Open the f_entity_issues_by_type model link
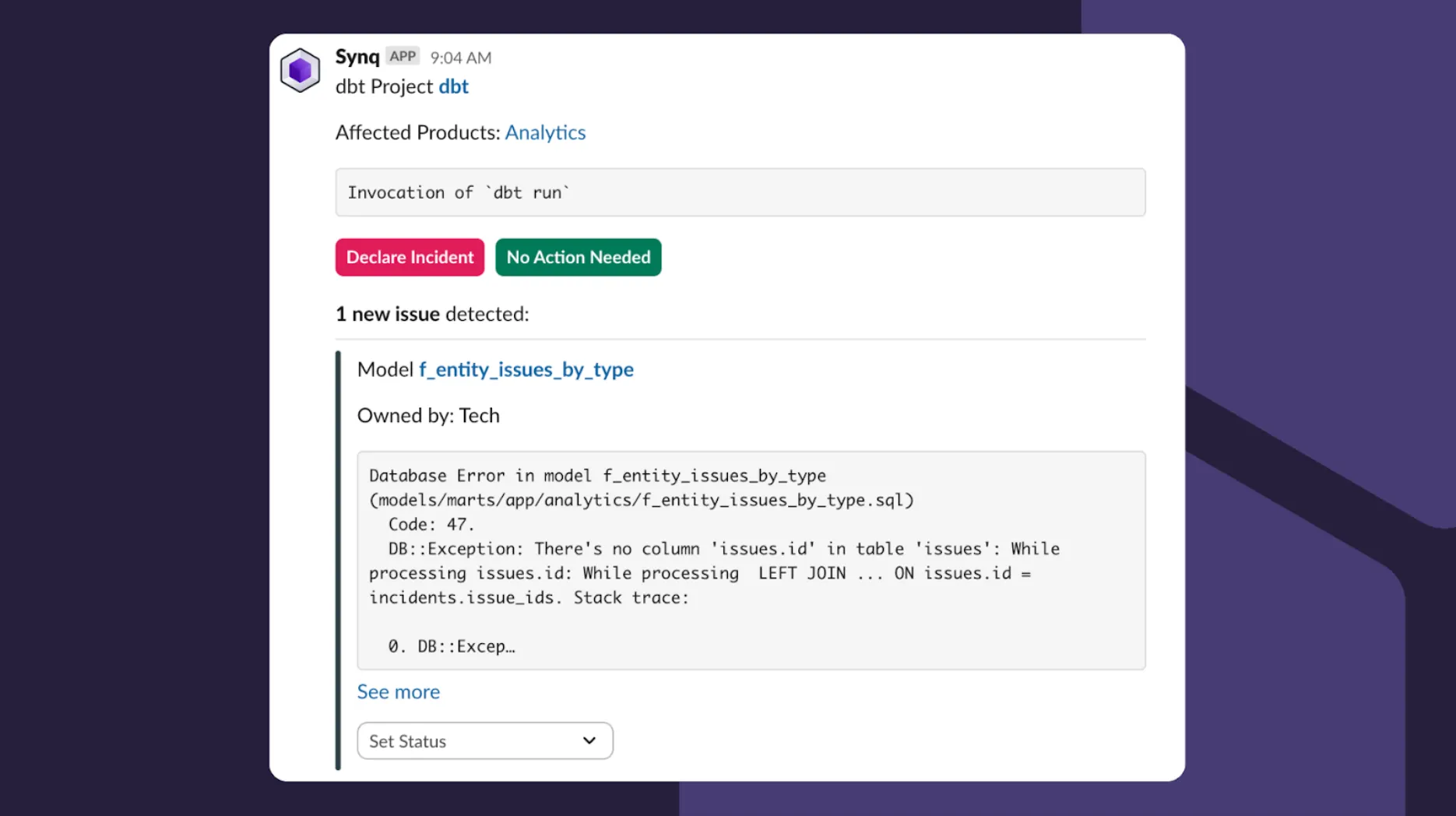Image resolution: width=1456 pixels, height=816 pixels. tap(526, 369)
